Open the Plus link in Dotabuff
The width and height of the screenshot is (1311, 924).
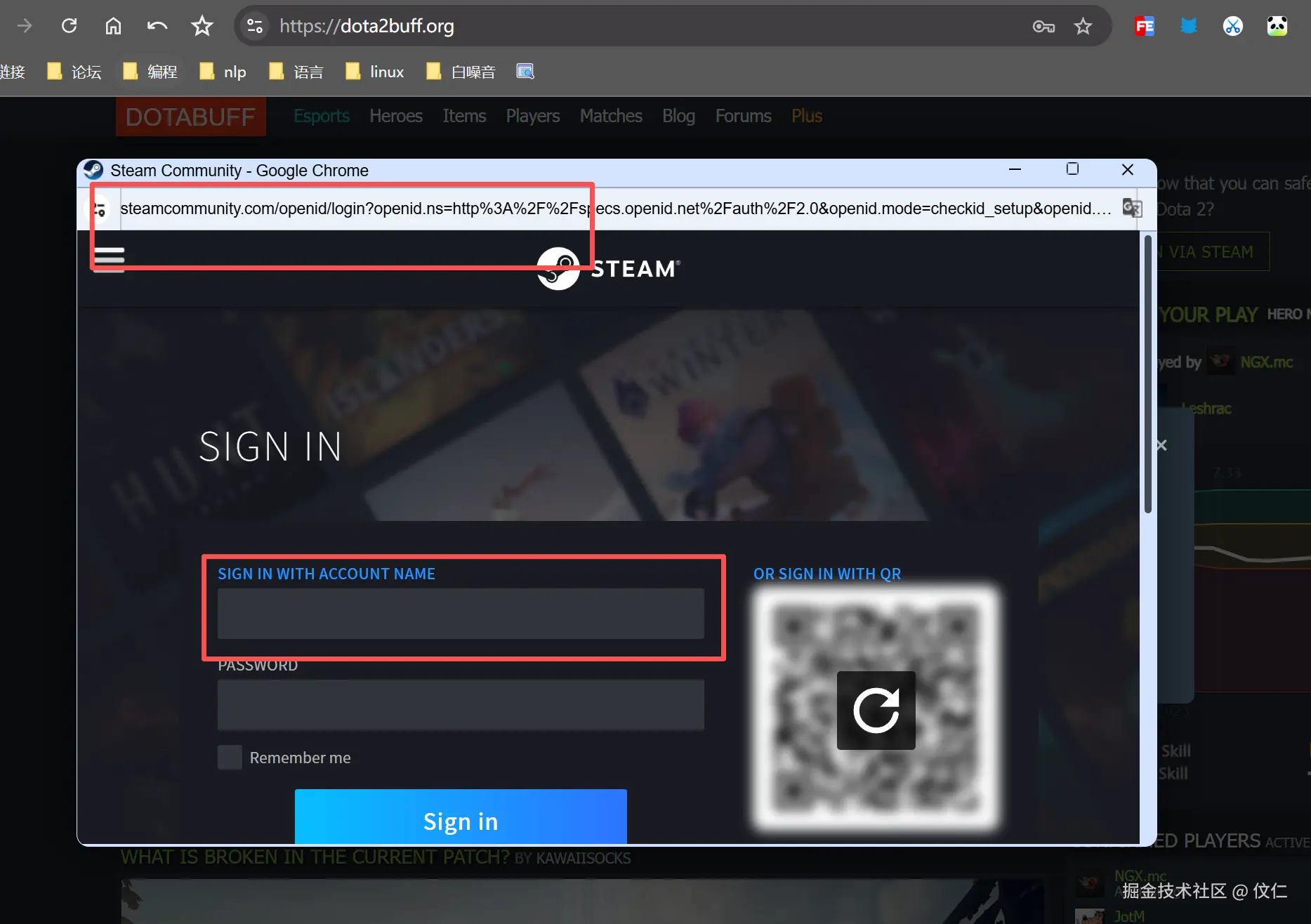point(807,116)
